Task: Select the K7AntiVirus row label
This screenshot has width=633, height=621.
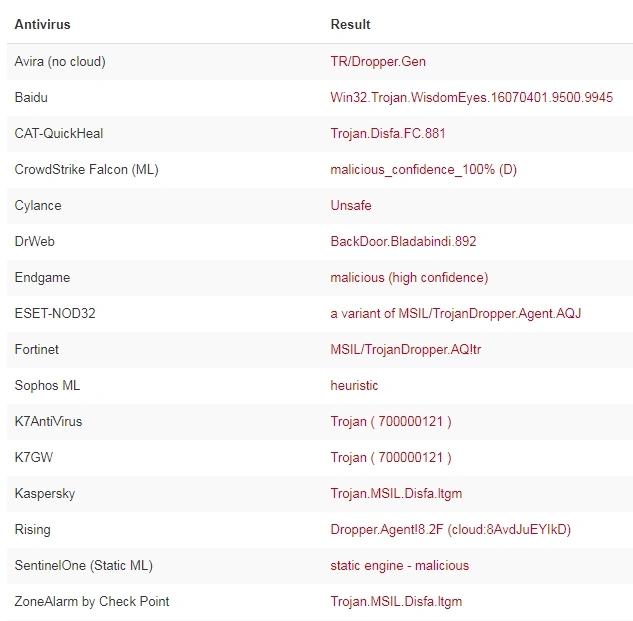Action: [48, 422]
